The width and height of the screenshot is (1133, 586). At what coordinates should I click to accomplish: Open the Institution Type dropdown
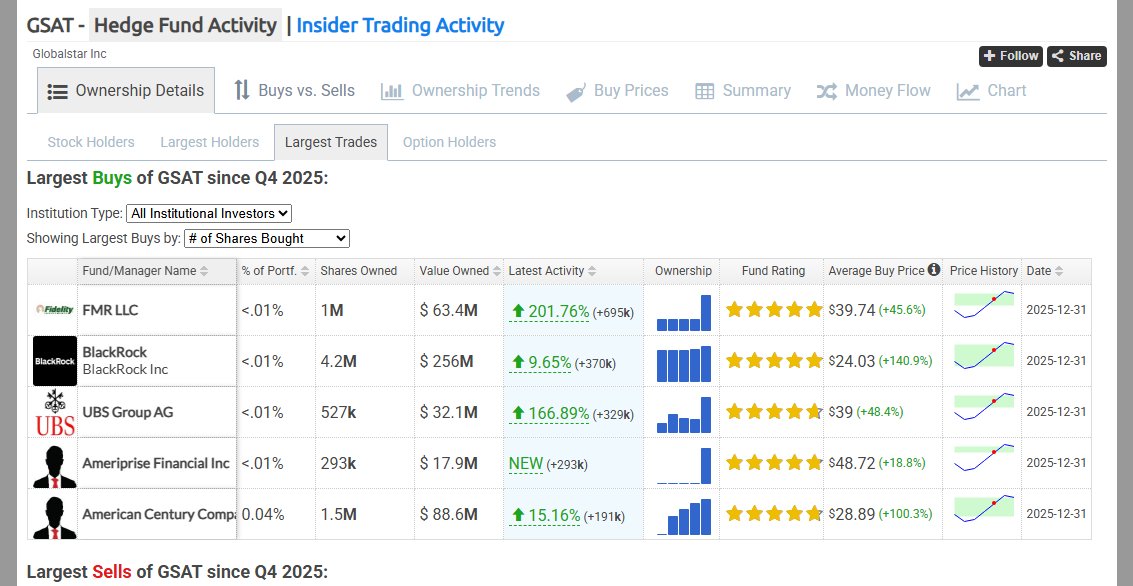pos(208,213)
